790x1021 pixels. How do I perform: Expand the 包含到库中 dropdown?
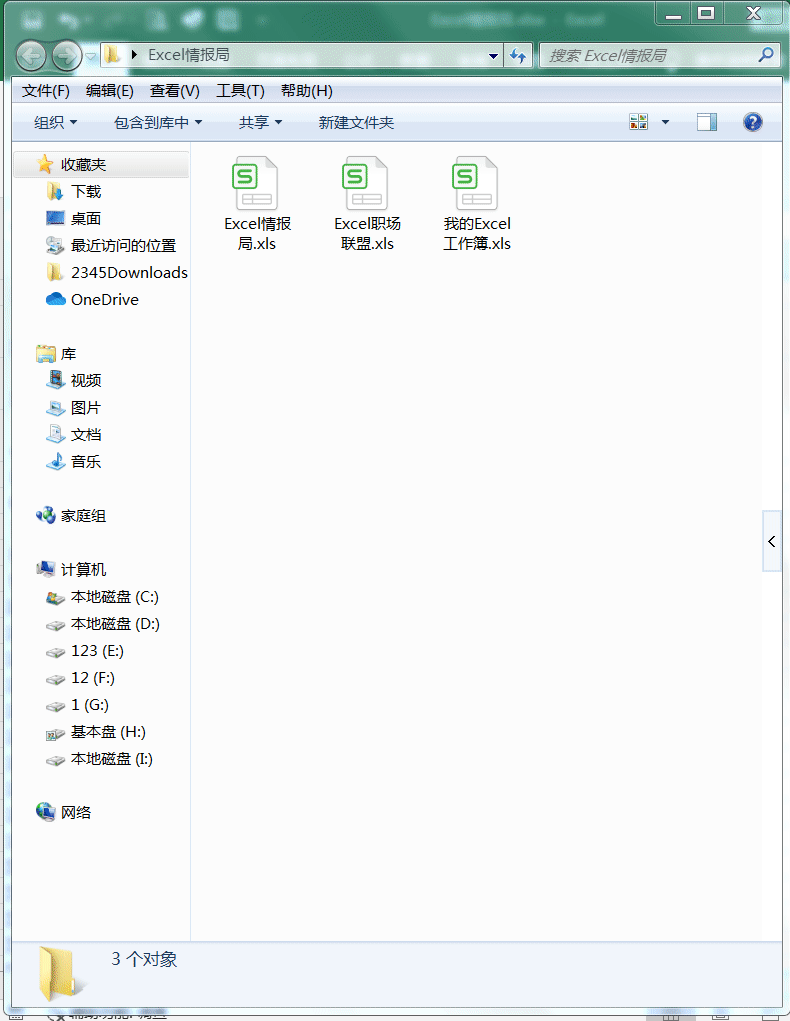click(x=158, y=122)
